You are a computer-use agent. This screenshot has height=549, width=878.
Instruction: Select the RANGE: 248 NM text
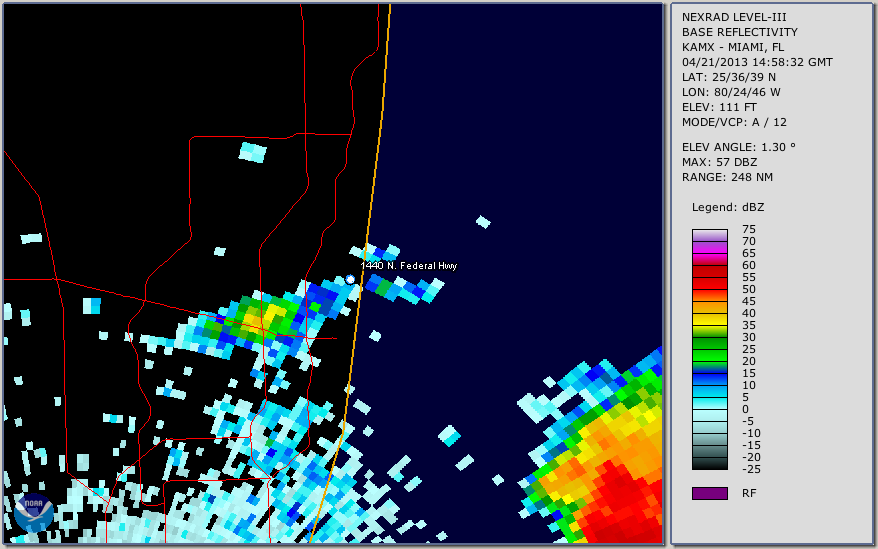tap(727, 177)
